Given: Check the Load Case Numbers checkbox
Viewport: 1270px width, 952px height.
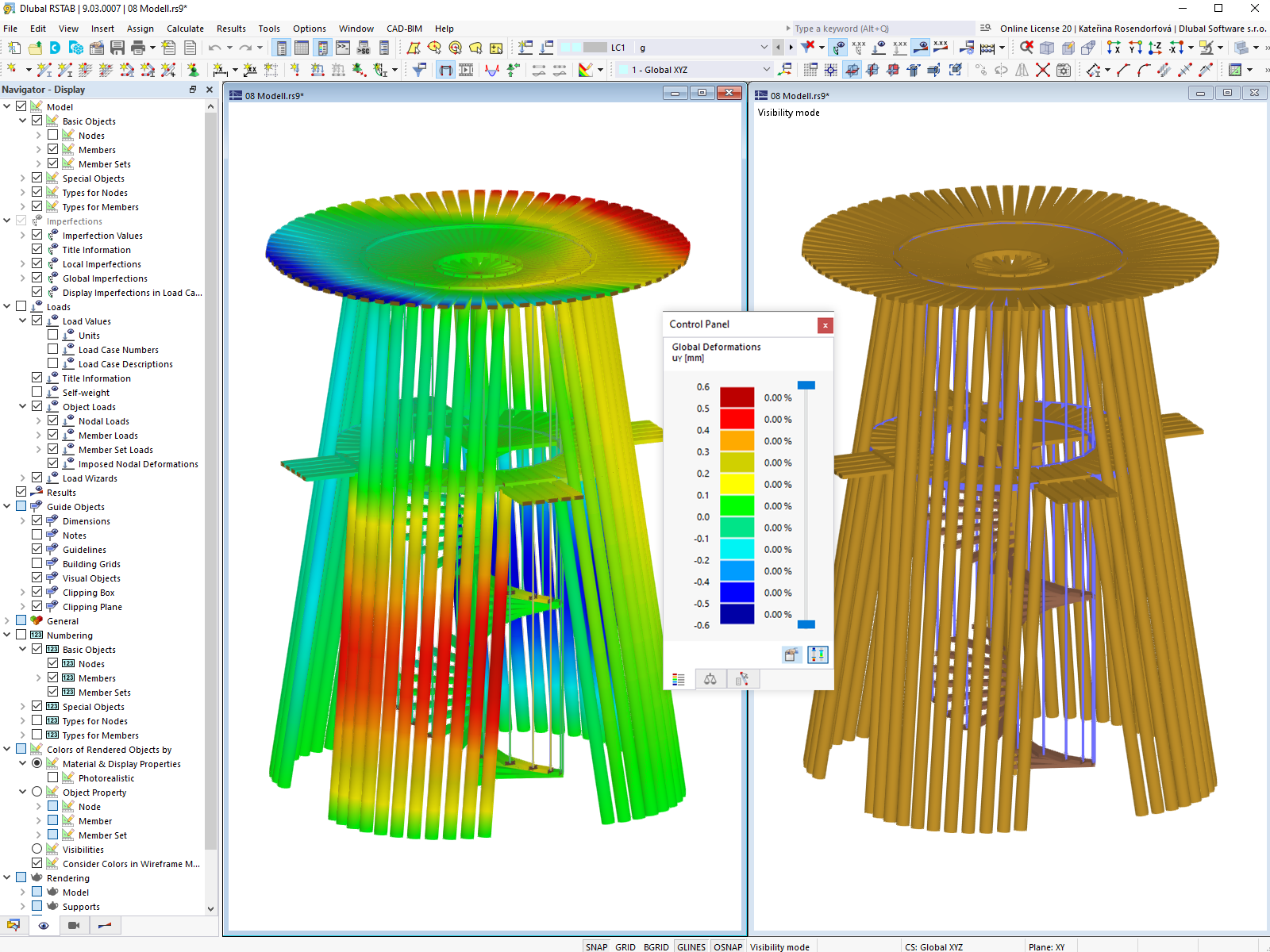Looking at the screenshot, I should [52, 349].
